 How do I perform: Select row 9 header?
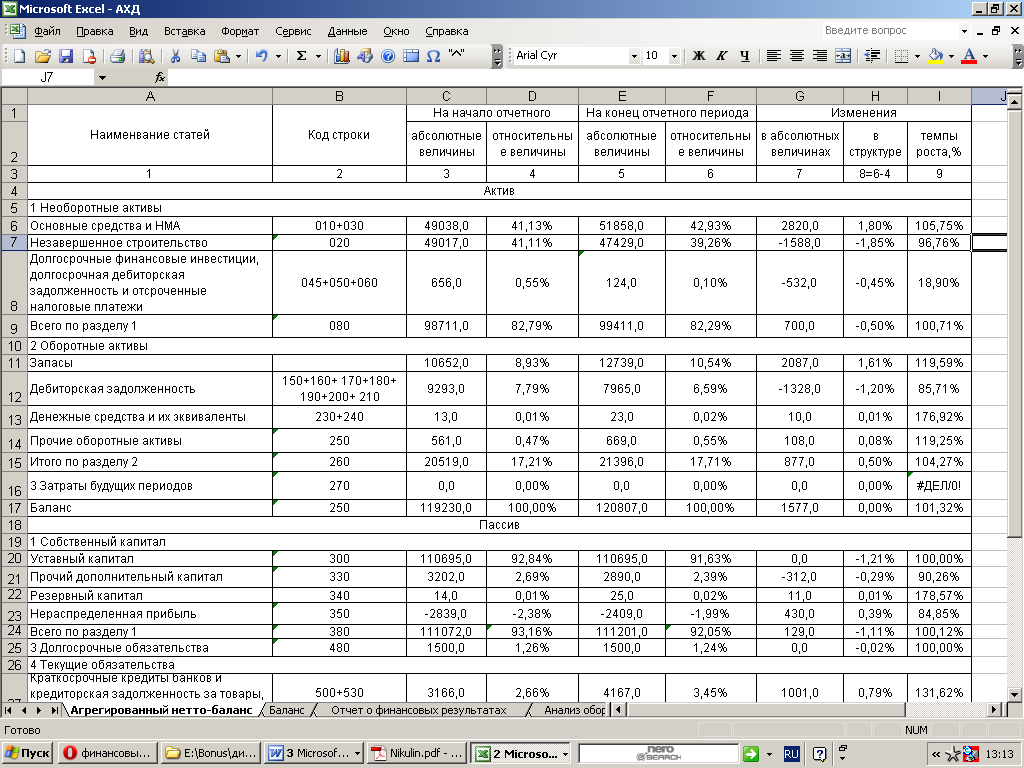click(x=14, y=326)
